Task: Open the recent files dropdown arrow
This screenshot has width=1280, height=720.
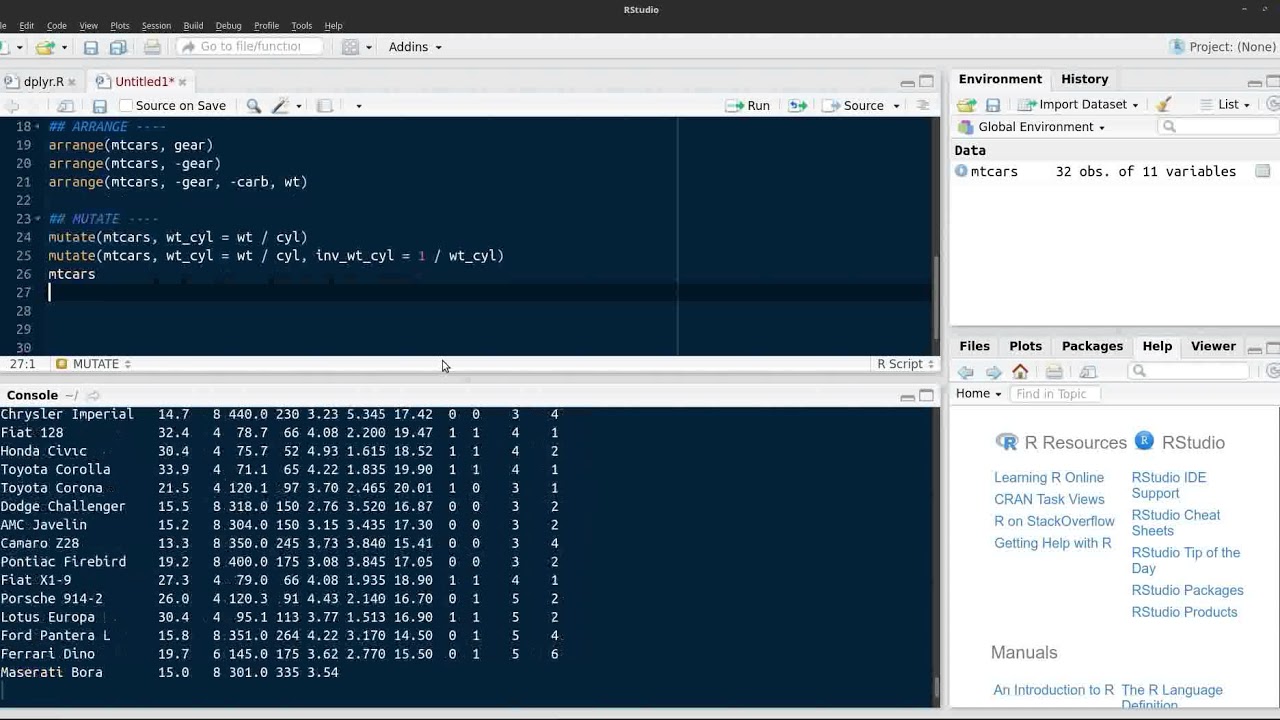Action: point(64,47)
